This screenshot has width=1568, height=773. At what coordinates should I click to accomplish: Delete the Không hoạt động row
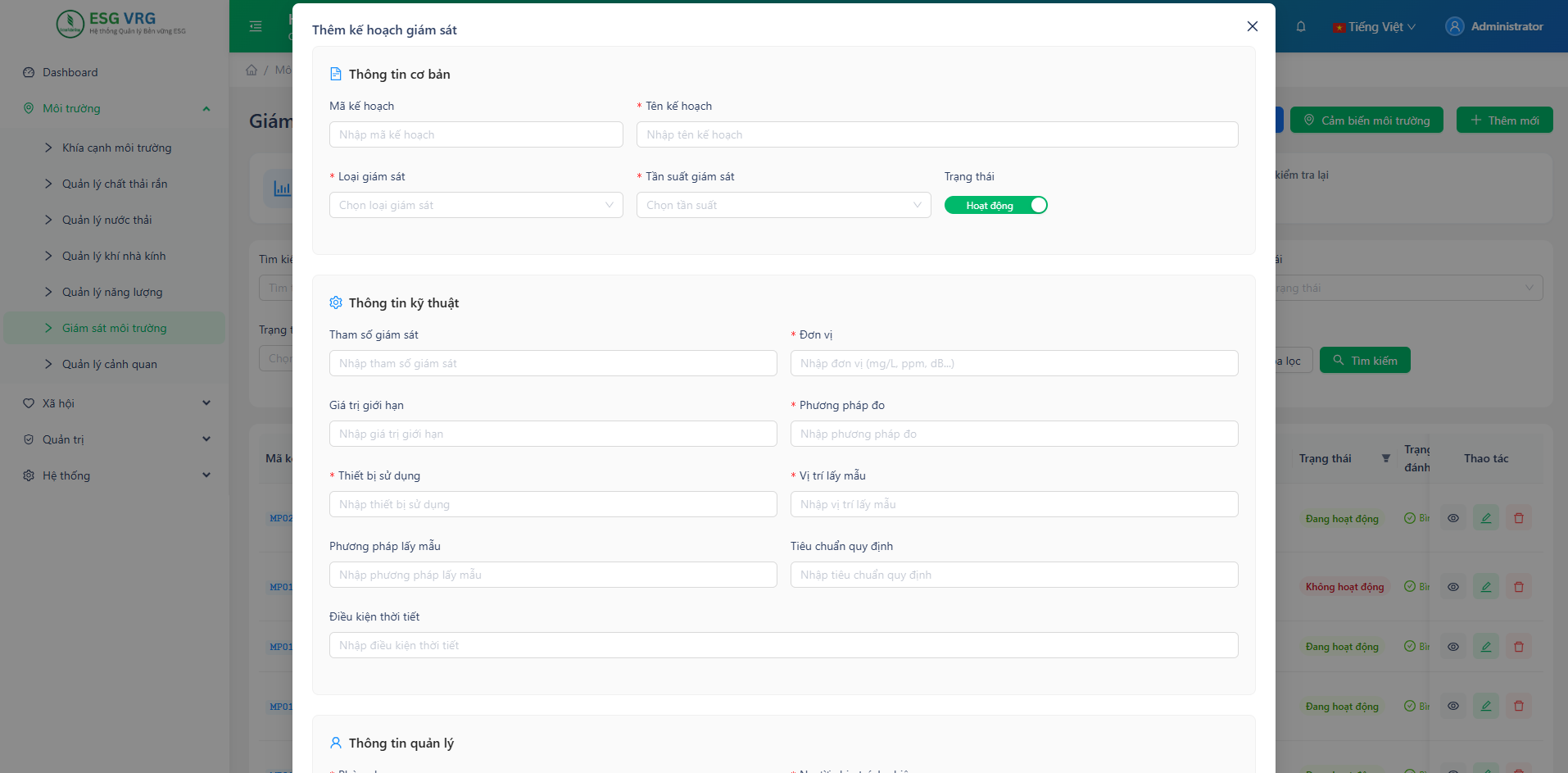coord(1519,586)
